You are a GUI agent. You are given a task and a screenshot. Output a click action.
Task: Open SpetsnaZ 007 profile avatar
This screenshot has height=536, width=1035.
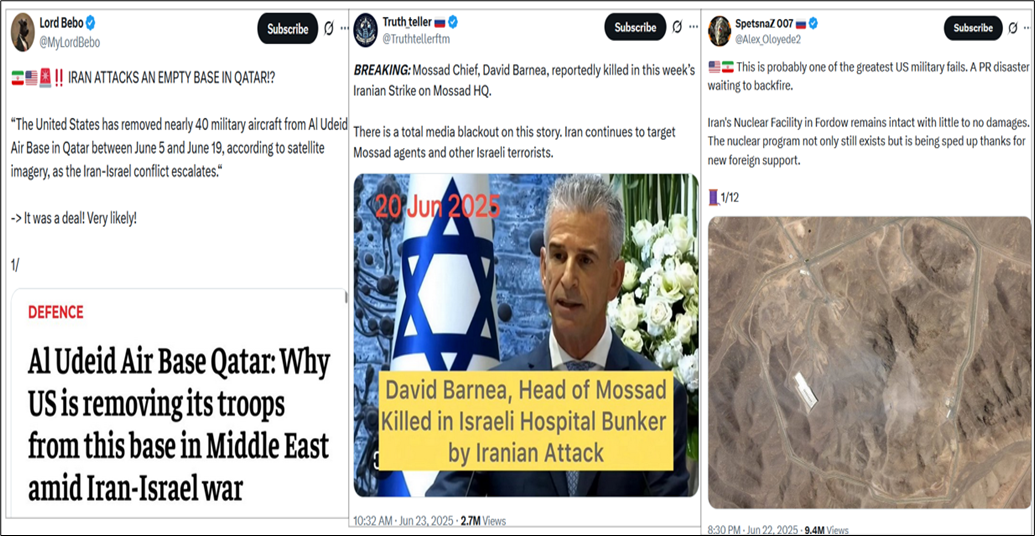(719, 31)
